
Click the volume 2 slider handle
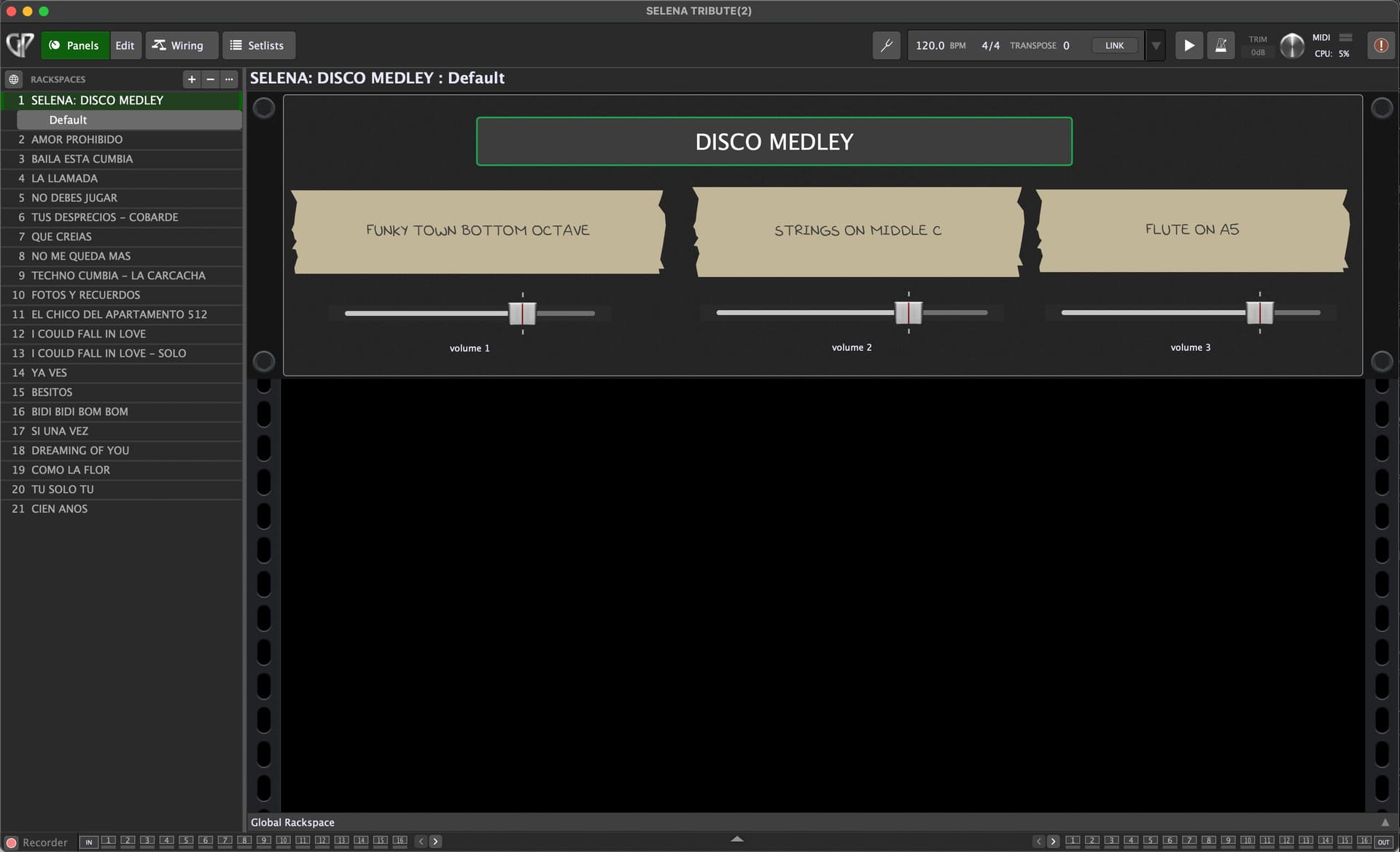909,312
